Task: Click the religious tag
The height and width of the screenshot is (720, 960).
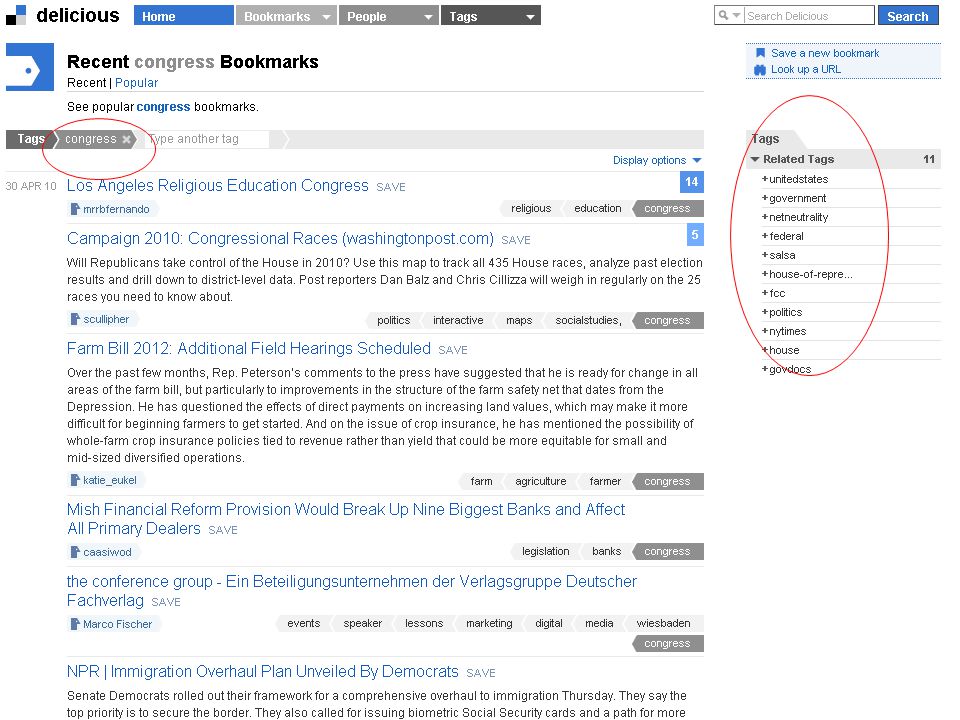Action: (531, 209)
